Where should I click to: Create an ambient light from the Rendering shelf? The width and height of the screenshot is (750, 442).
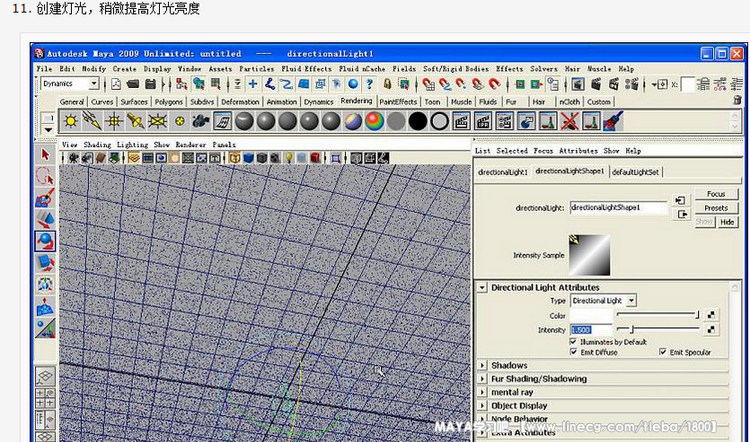(x=70, y=121)
